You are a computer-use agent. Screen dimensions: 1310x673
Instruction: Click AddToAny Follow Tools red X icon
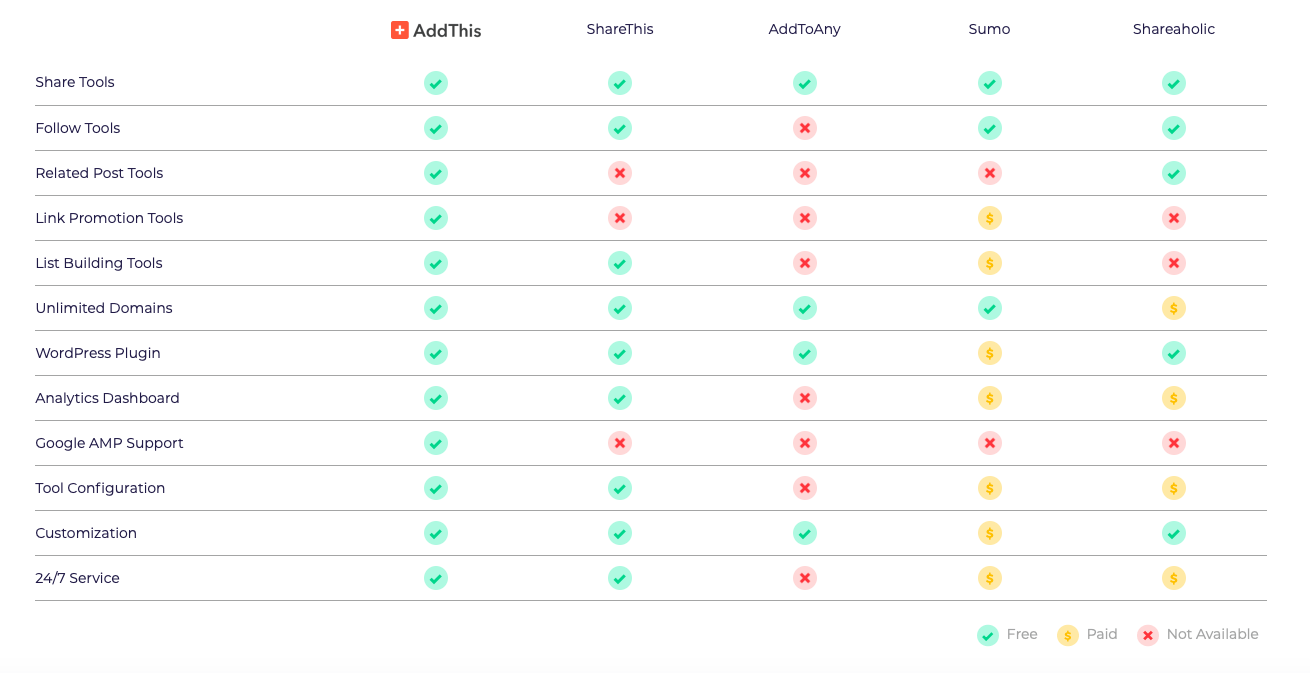[x=805, y=128]
